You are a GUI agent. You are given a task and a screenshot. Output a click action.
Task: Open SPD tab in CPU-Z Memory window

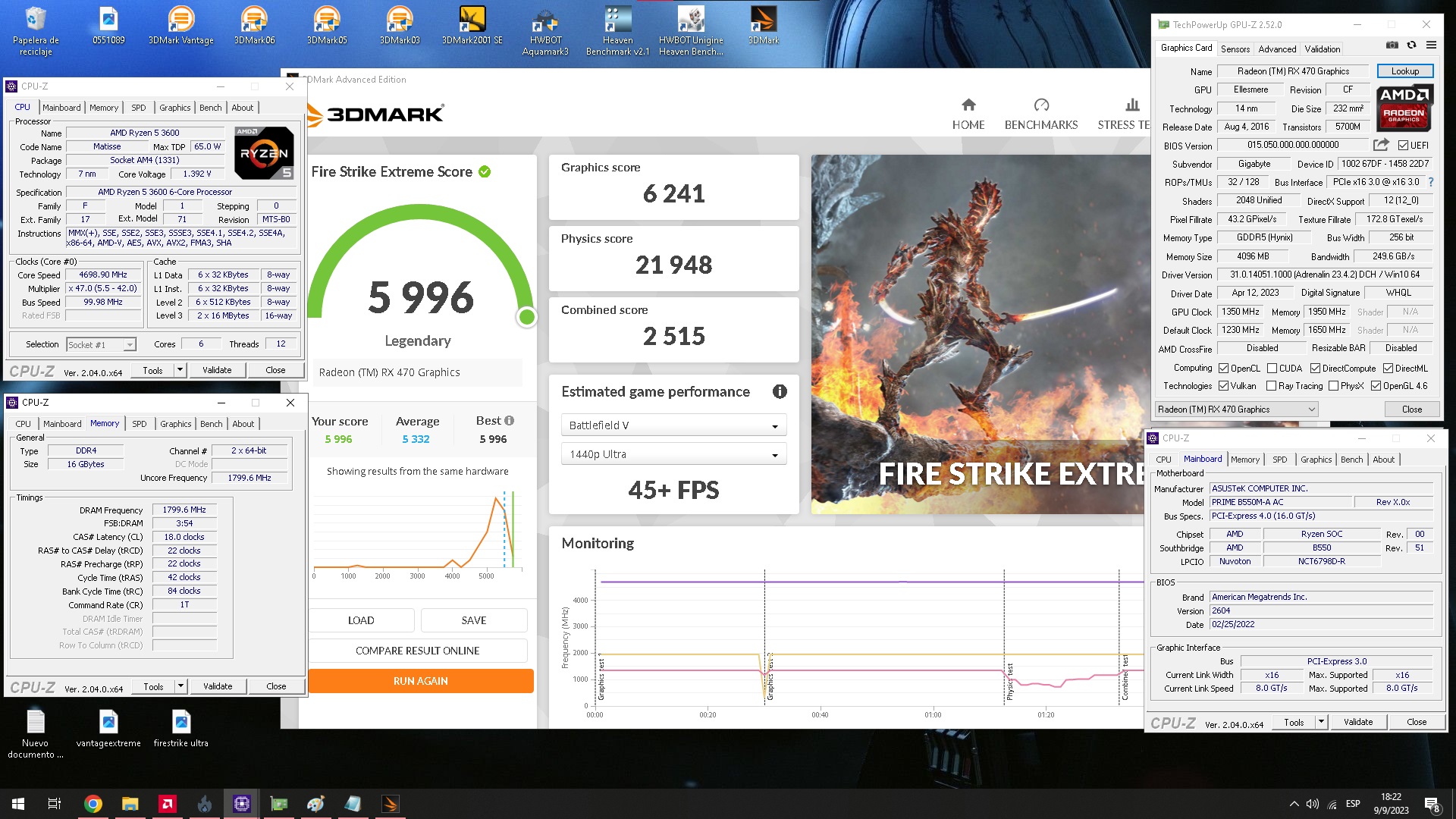pos(140,424)
